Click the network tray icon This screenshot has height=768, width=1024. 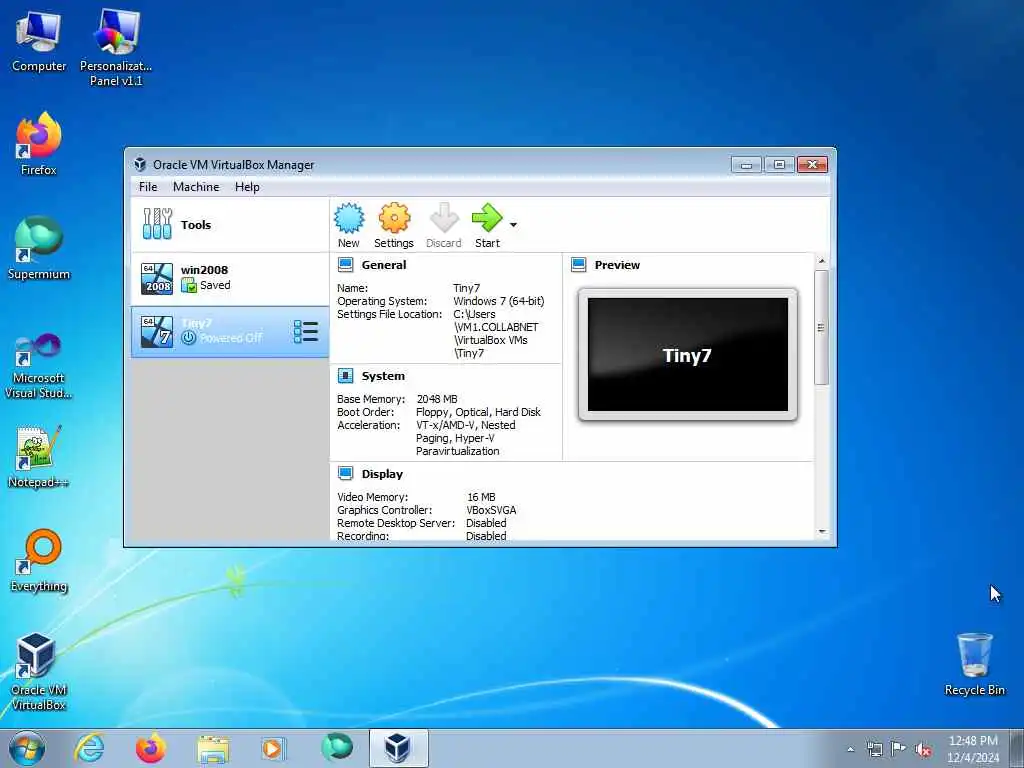[x=874, y=749]
